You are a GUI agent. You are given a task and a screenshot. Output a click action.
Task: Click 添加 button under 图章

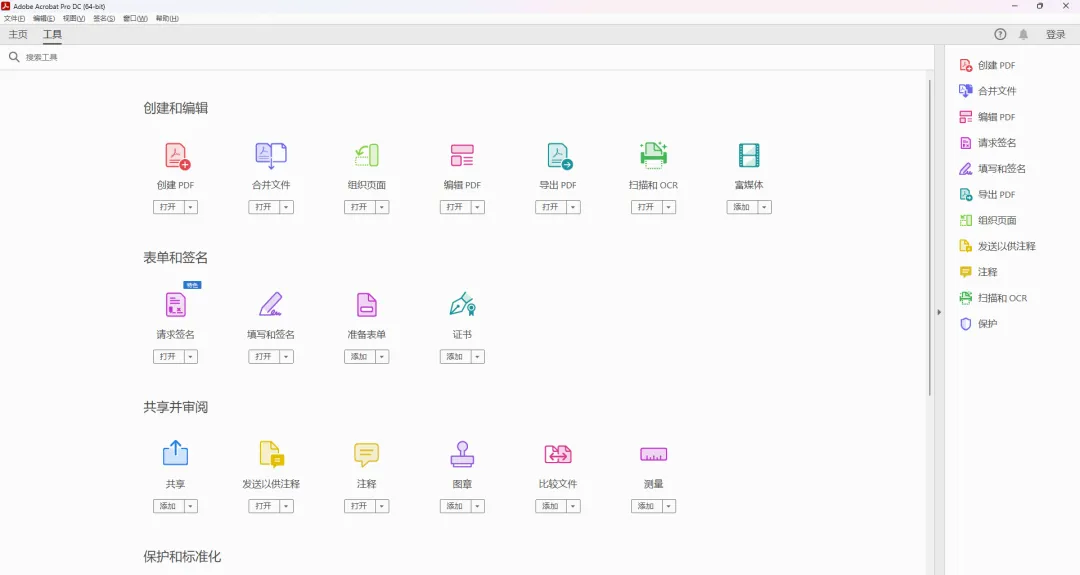[455, 506]
